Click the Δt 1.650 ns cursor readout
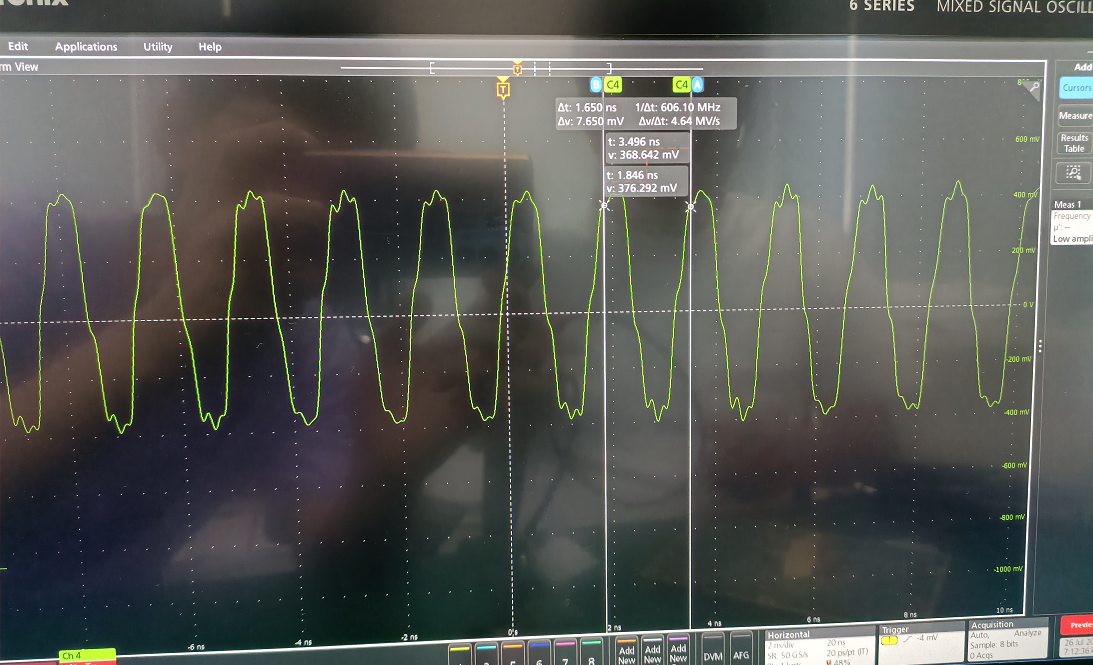1093x665 pixels. 587,107
